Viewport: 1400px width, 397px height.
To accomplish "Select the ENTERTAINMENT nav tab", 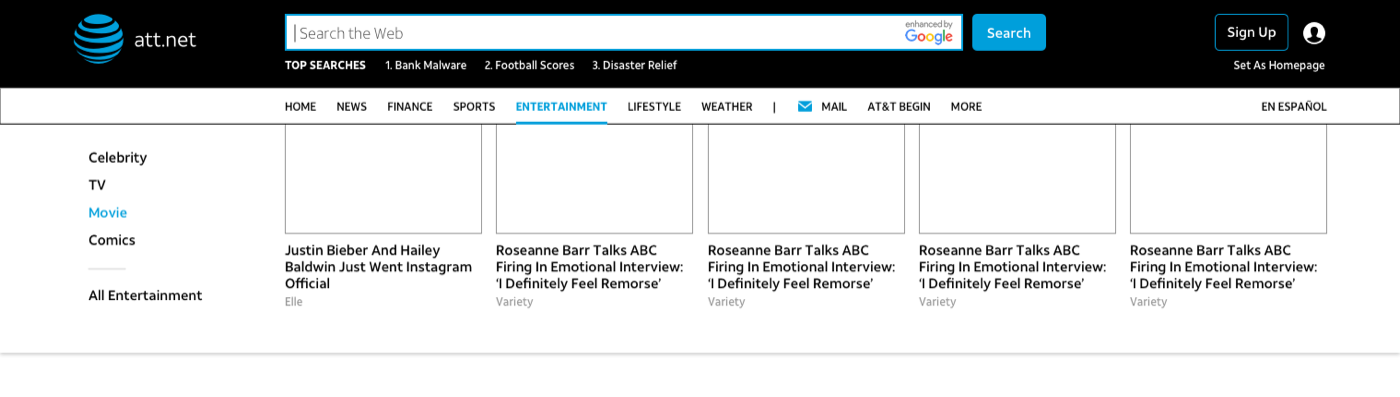I will (561, 106).
